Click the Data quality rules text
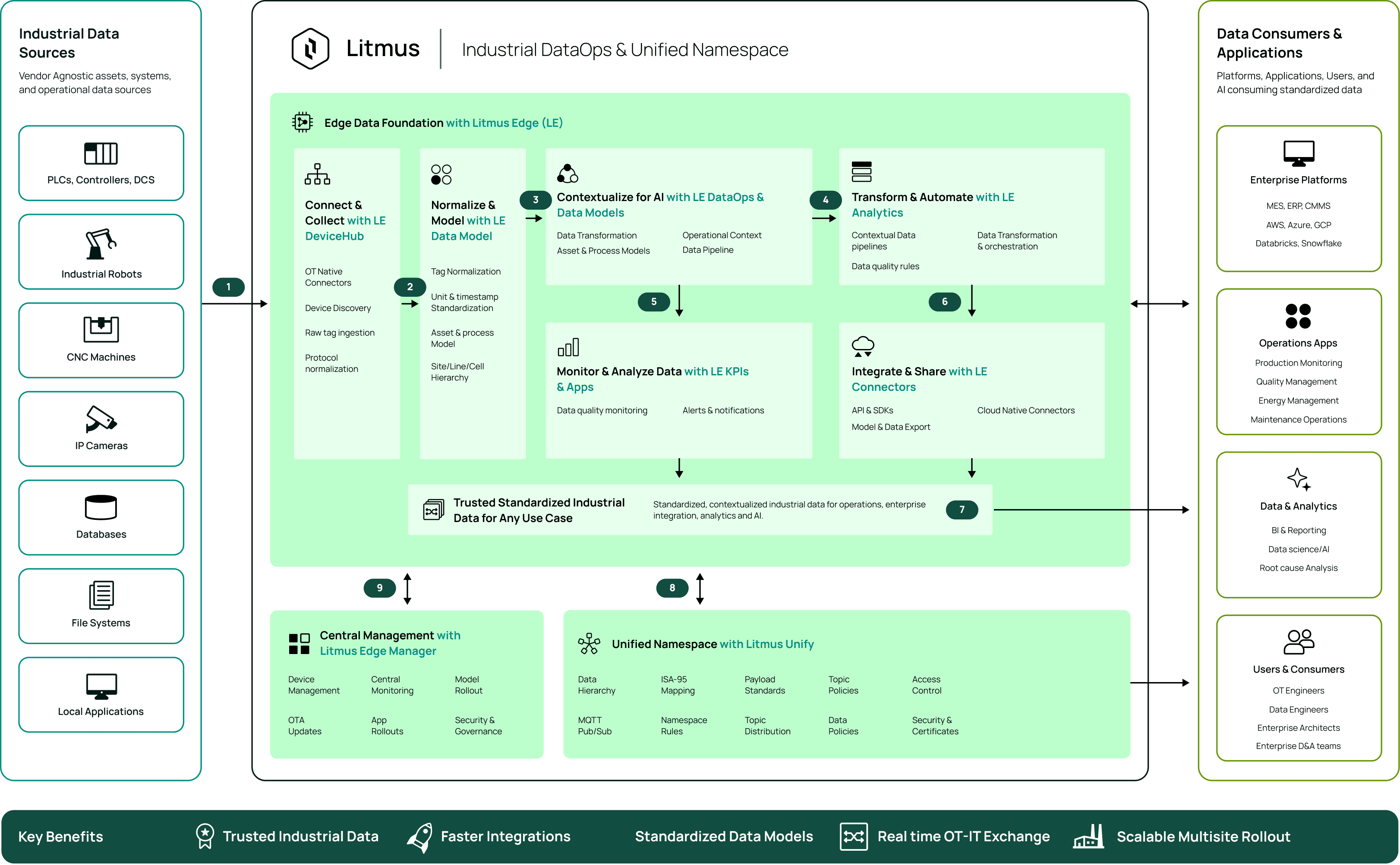Image resolution: width=1400 pixels, height=865 pixels. pos(885,266)
